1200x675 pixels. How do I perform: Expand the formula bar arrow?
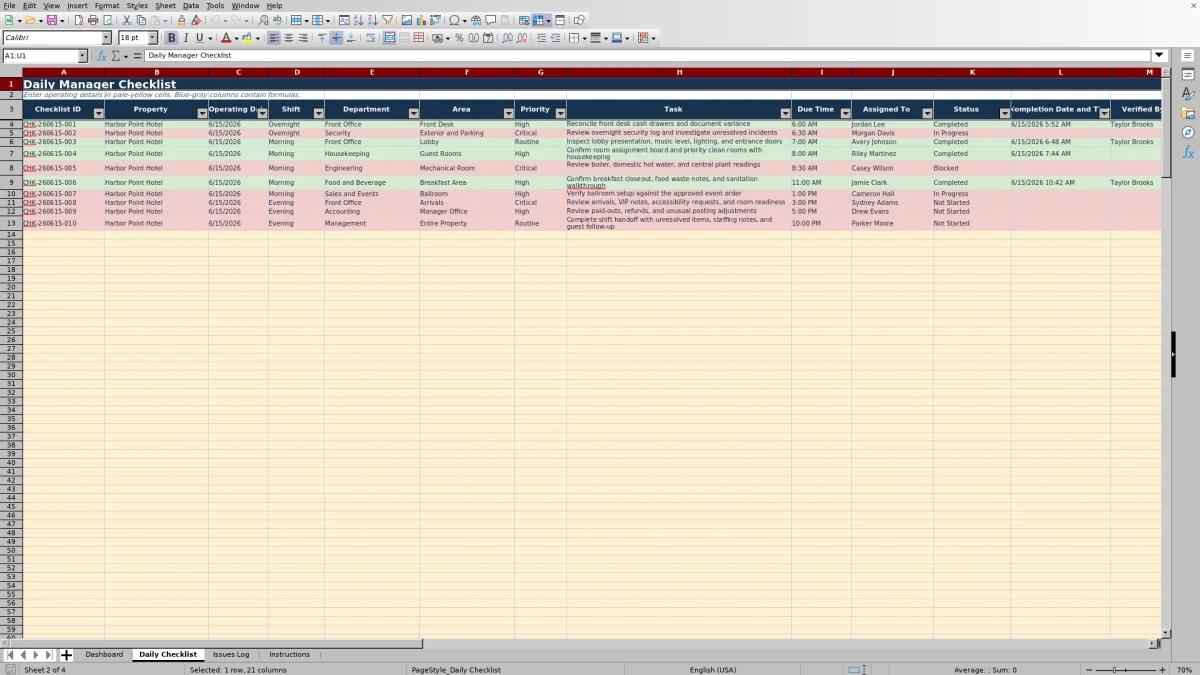(1160, 56)
